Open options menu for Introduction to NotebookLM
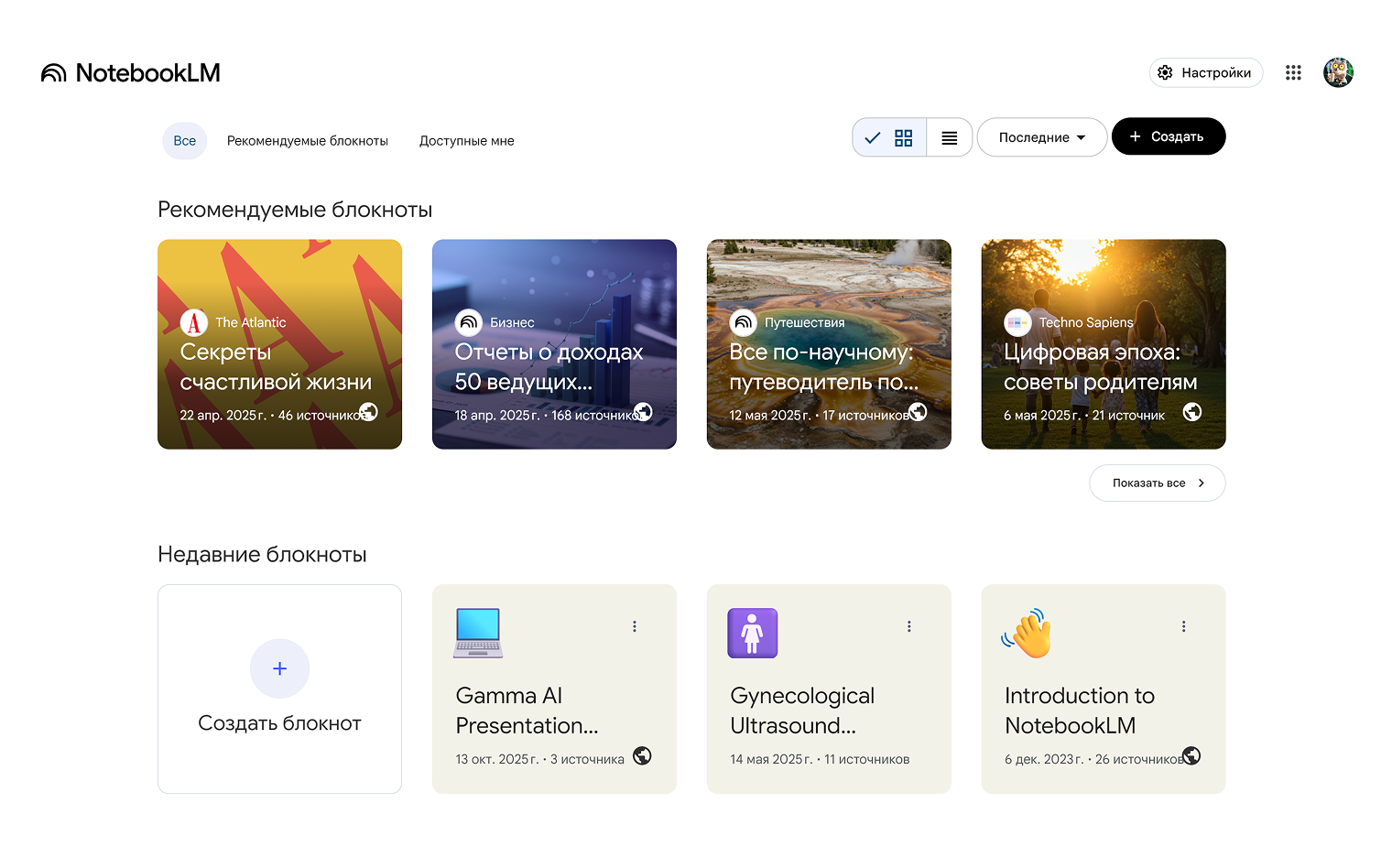The image size is (1392, 868). click(x=1183, y=626)
